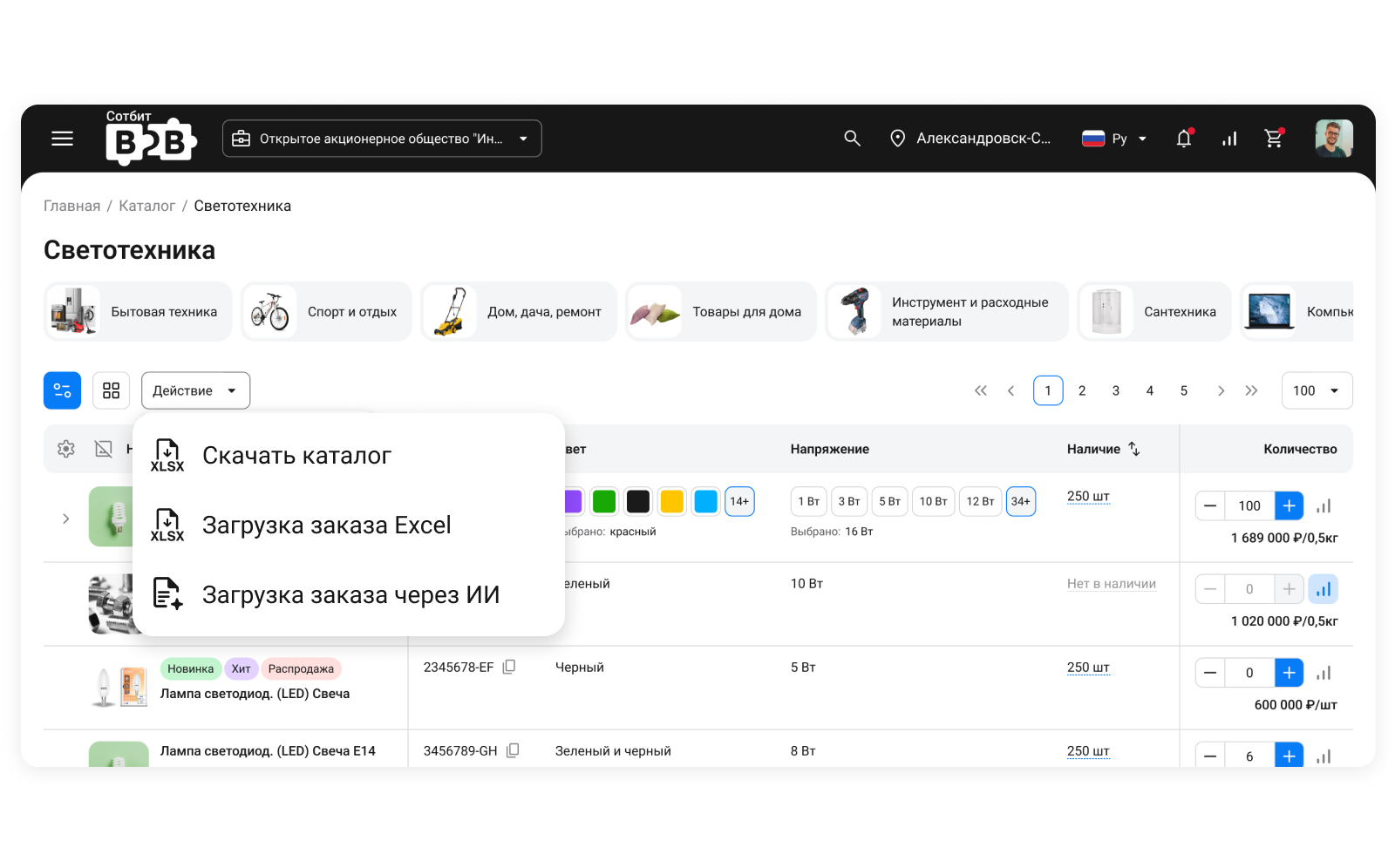The height and width of the screenshot is (868, 1395).
Task: Increase quantity for 600 000 ₽/шт item
Action: pos(1289,673)
